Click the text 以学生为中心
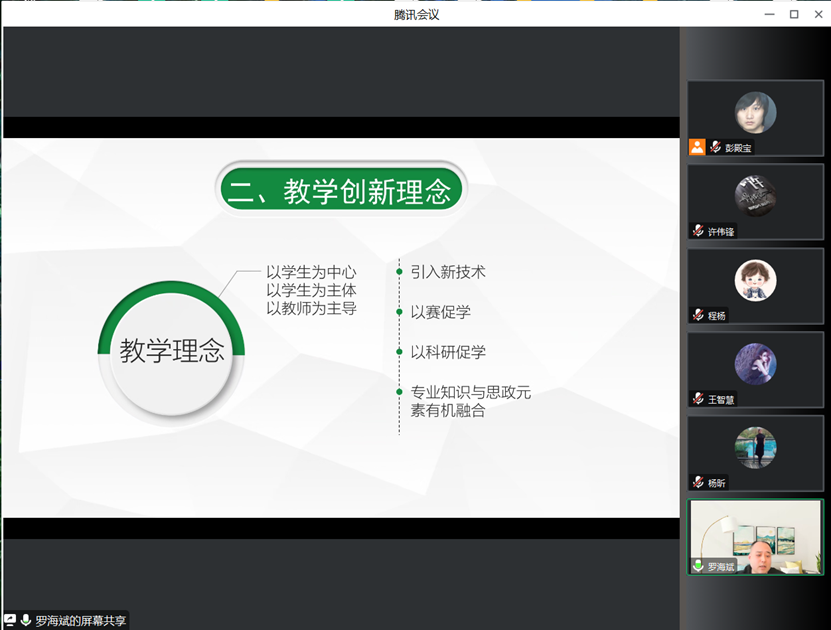Image resolution: width=831 pixels, height=630 pixels. (x=312, y=272)
